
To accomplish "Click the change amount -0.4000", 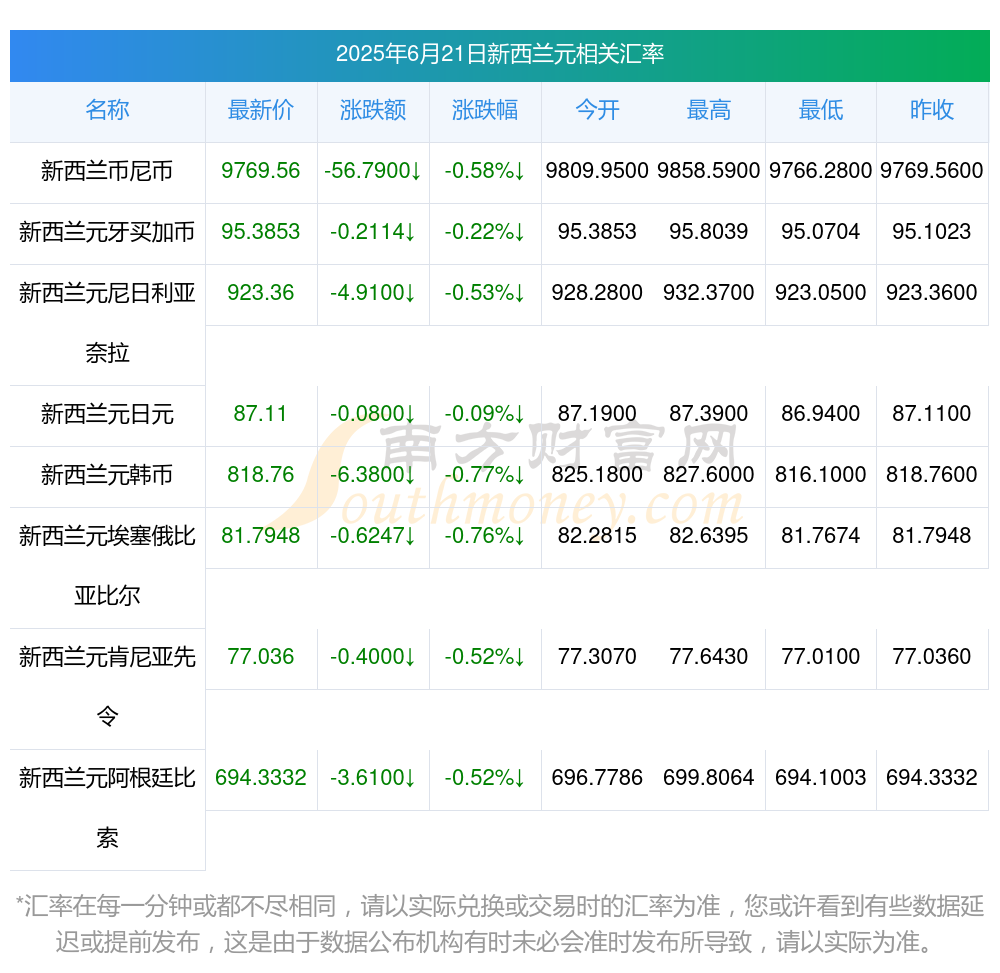I will 373,657.
